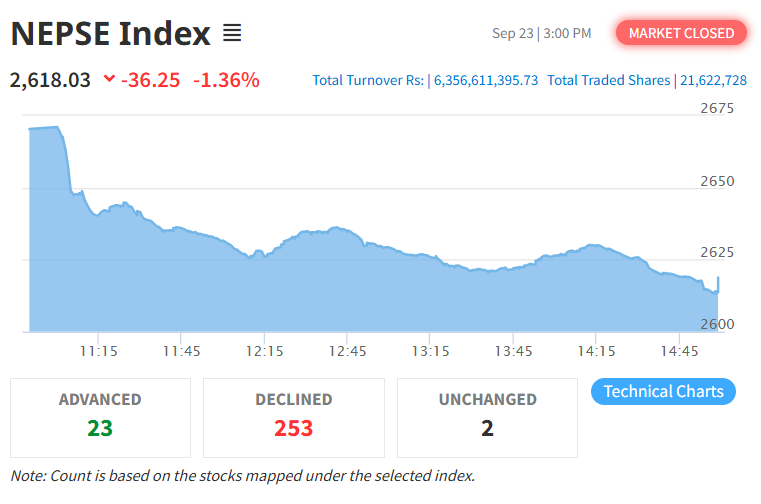This screenshot has height=504, width=761.
Task: Click the red down-arrow change indicator
Action: (110, 78)
